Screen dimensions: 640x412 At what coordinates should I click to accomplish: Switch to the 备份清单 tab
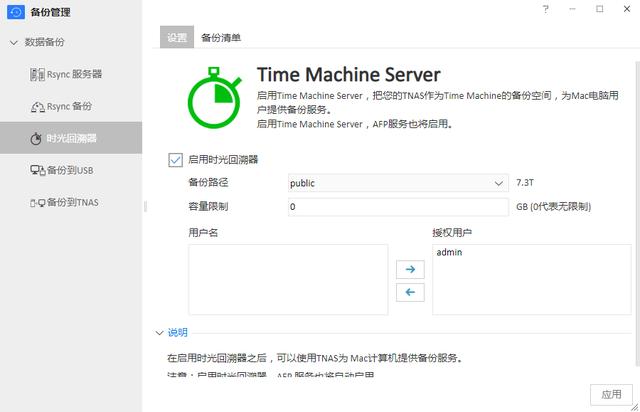tap(220, 37)
